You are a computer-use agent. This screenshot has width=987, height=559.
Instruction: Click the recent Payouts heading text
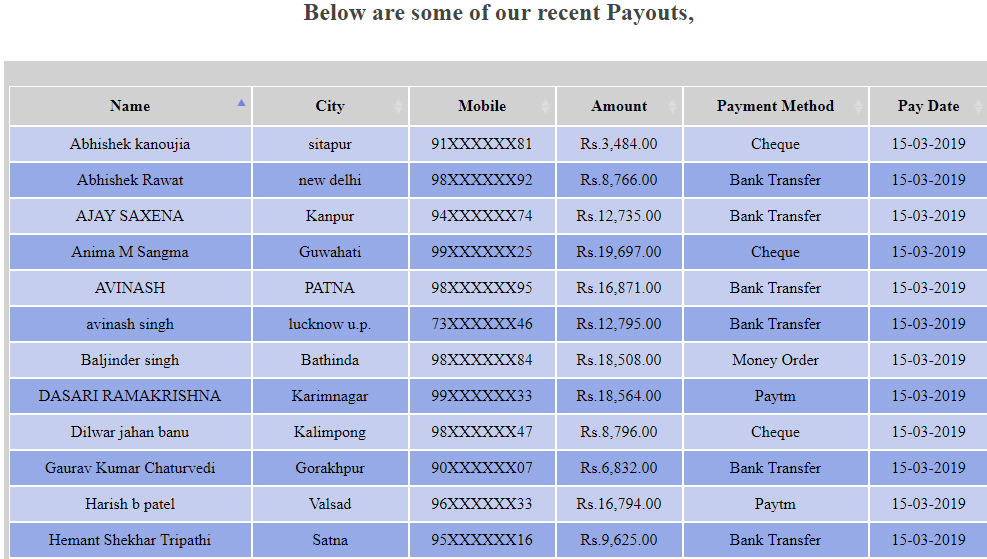click(498, 13)
